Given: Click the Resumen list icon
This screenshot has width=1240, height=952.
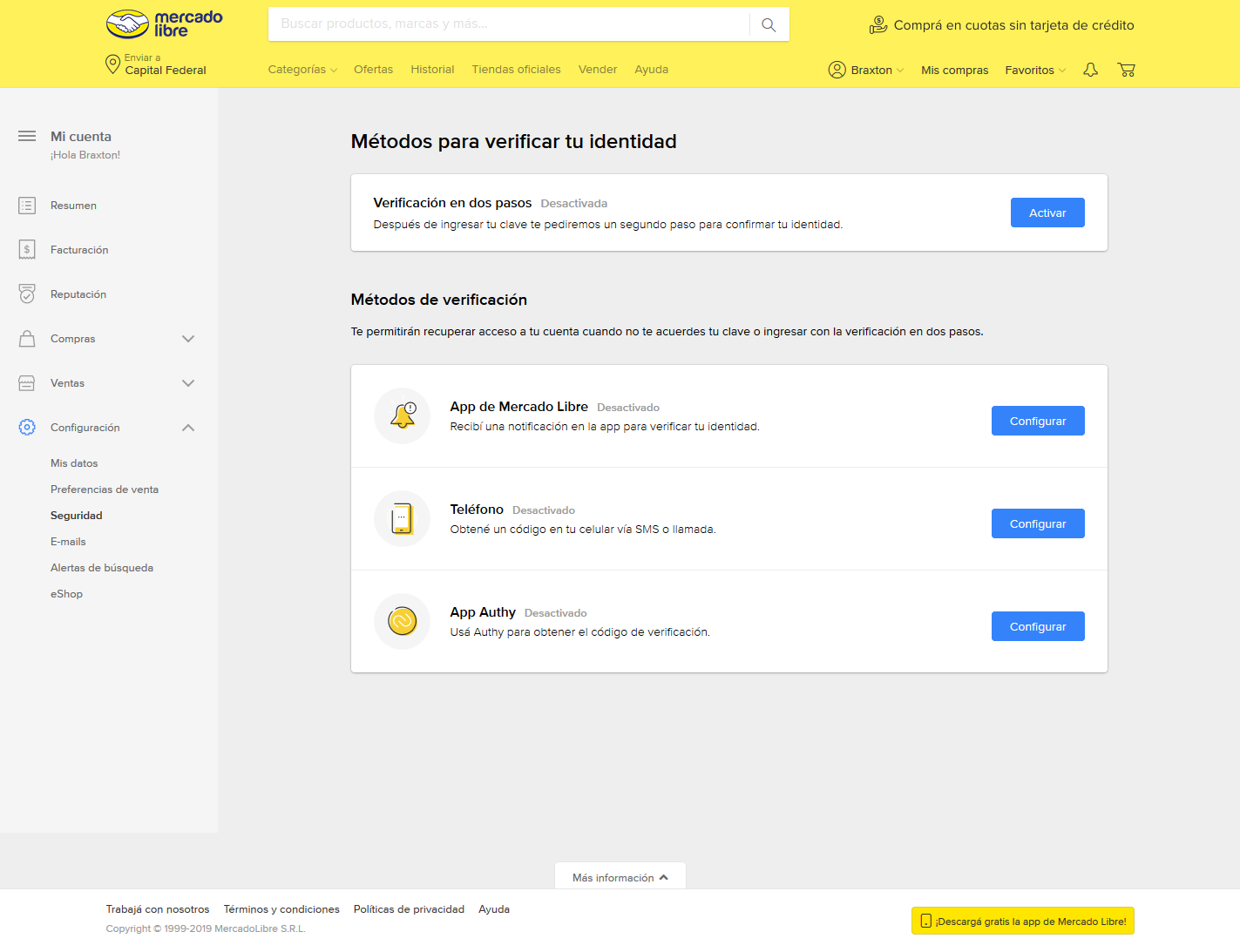Looking at the screenshot, I should pos(27,206).
